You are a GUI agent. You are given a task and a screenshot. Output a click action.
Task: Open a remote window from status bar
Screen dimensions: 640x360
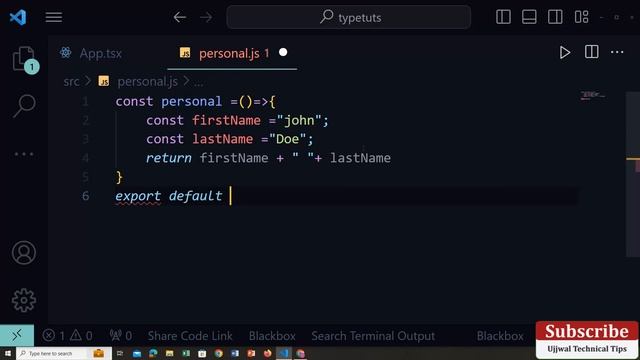pos(17,336)
